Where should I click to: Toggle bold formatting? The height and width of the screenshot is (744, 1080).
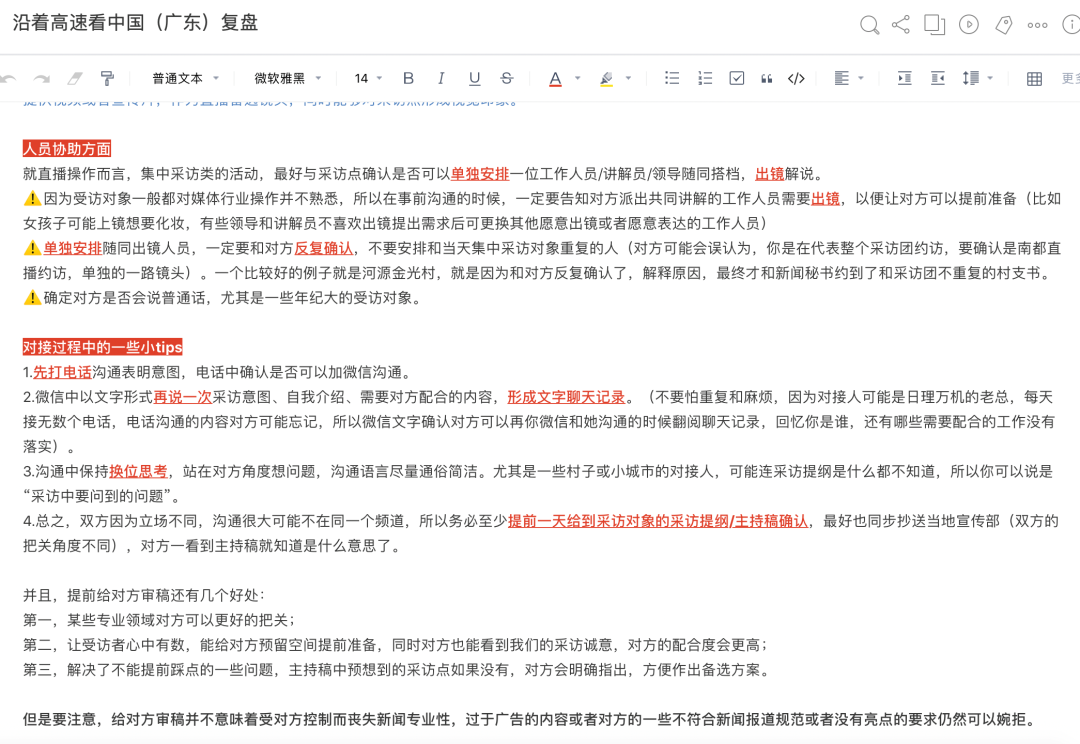tap(407, 78)
